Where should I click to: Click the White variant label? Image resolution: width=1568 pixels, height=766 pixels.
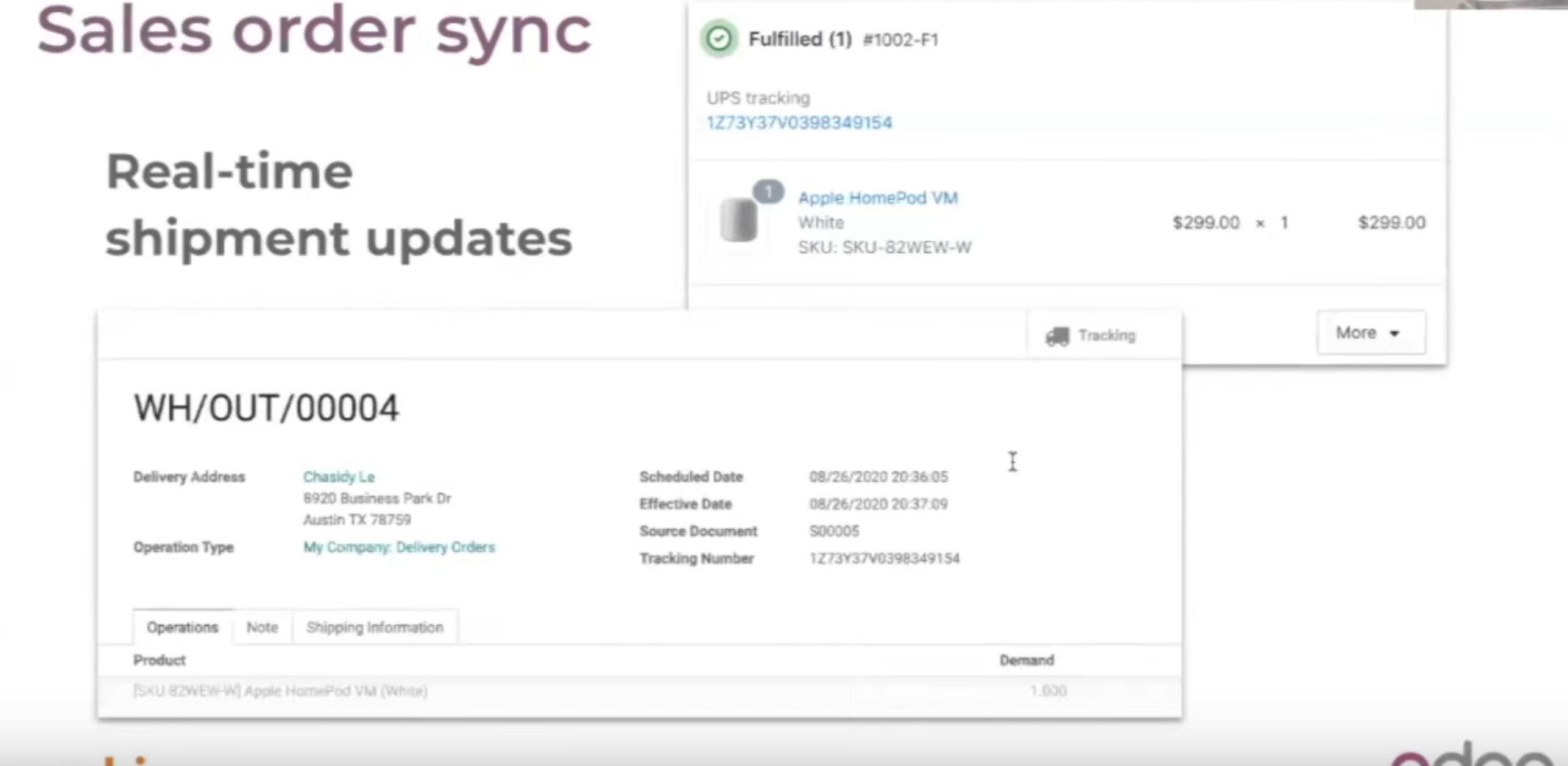coord(821,223)
